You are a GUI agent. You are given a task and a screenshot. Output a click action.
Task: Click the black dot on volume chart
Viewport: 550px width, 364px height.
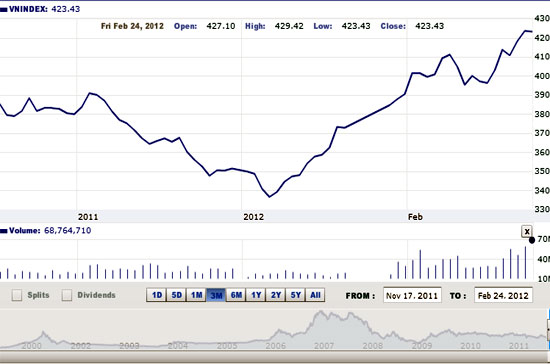532,240
